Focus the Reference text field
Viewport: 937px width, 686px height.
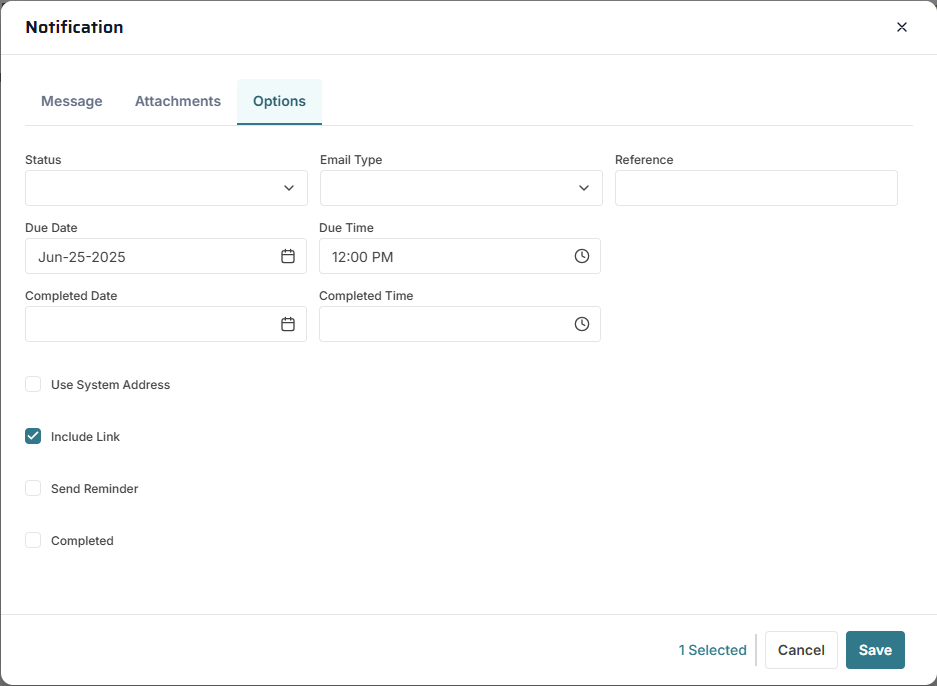pyautogui.click(x=756, y=188)
